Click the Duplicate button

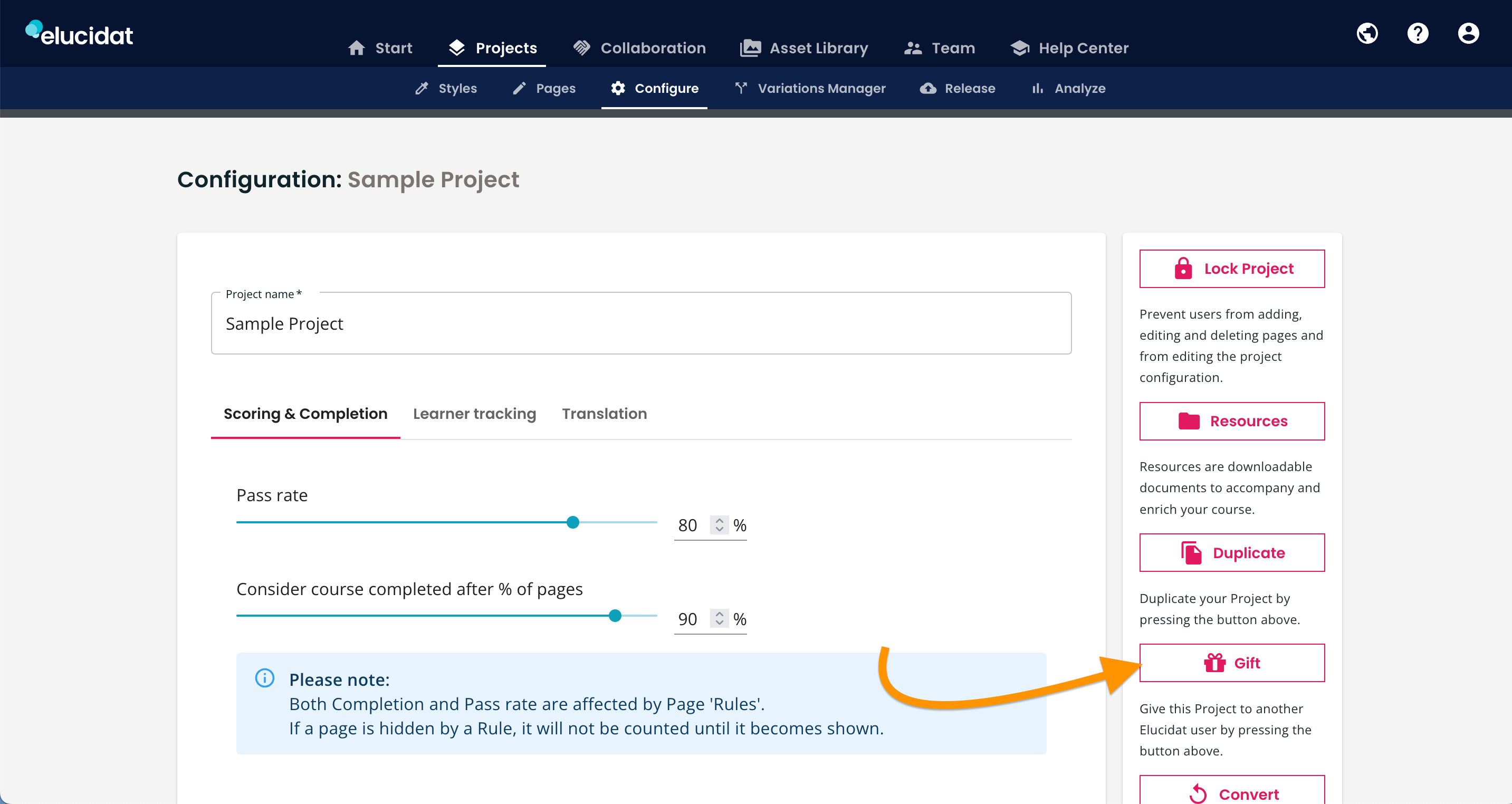(x=1232, y=553)
